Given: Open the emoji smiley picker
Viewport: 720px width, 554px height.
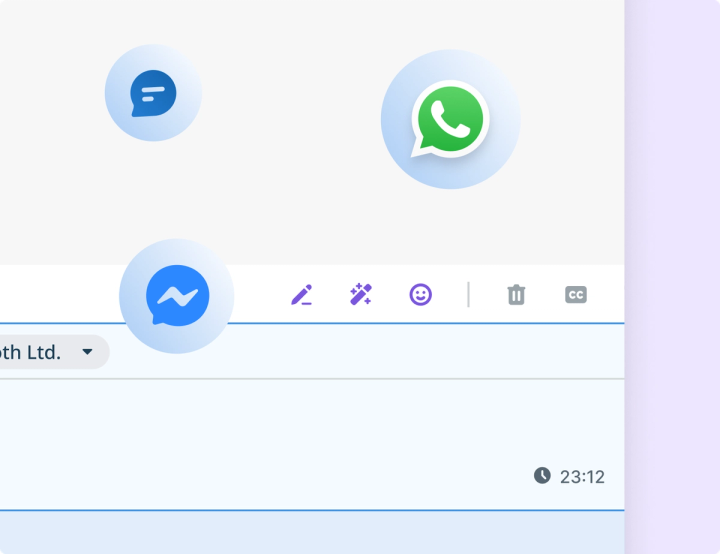Looking at the screenshot, I should click(x=421, y=294).
